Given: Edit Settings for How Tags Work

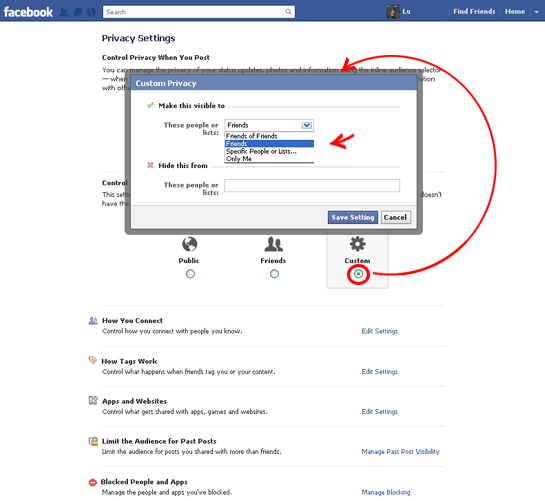Looking at the screenshot, I should click(380, 372).
